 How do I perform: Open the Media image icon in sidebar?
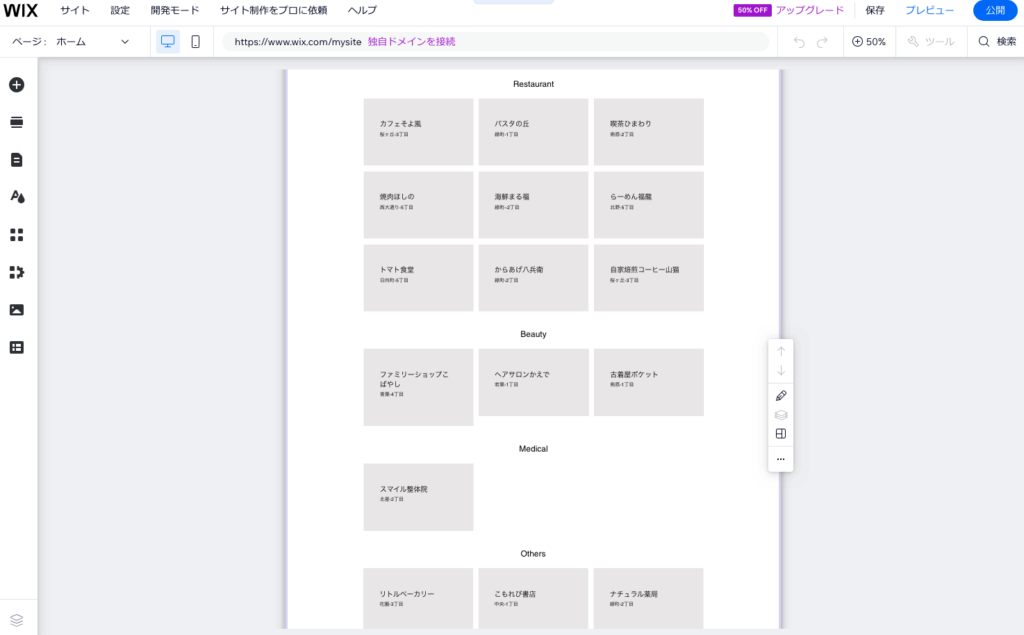click(16, 310)
